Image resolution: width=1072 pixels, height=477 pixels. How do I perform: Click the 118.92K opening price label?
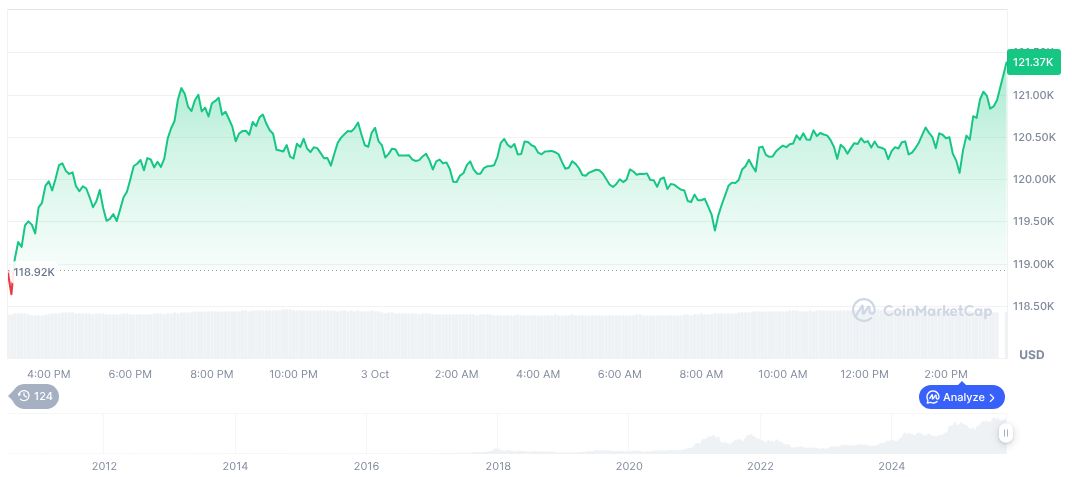34,272
